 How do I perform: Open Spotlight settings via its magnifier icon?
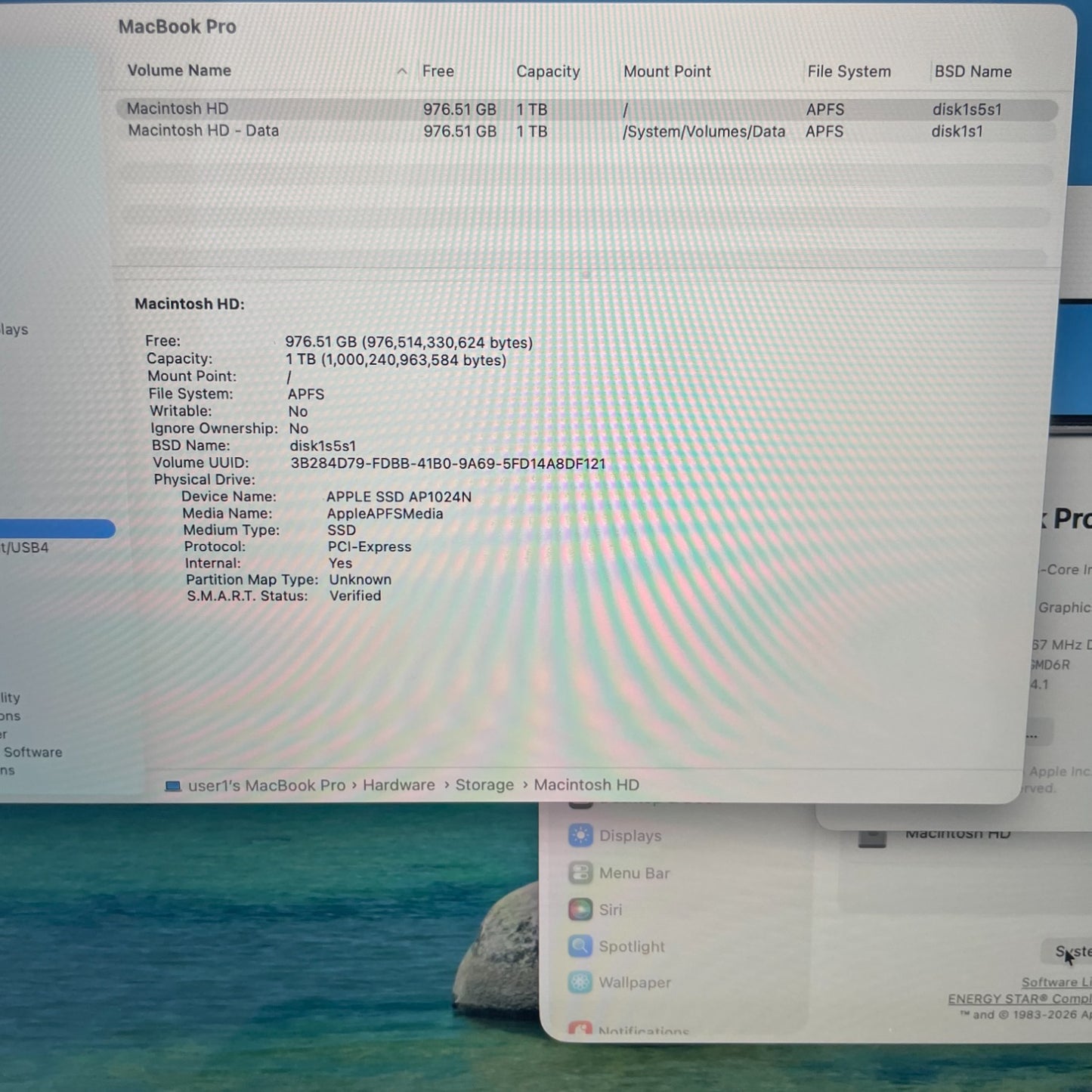tap(580, 945)
